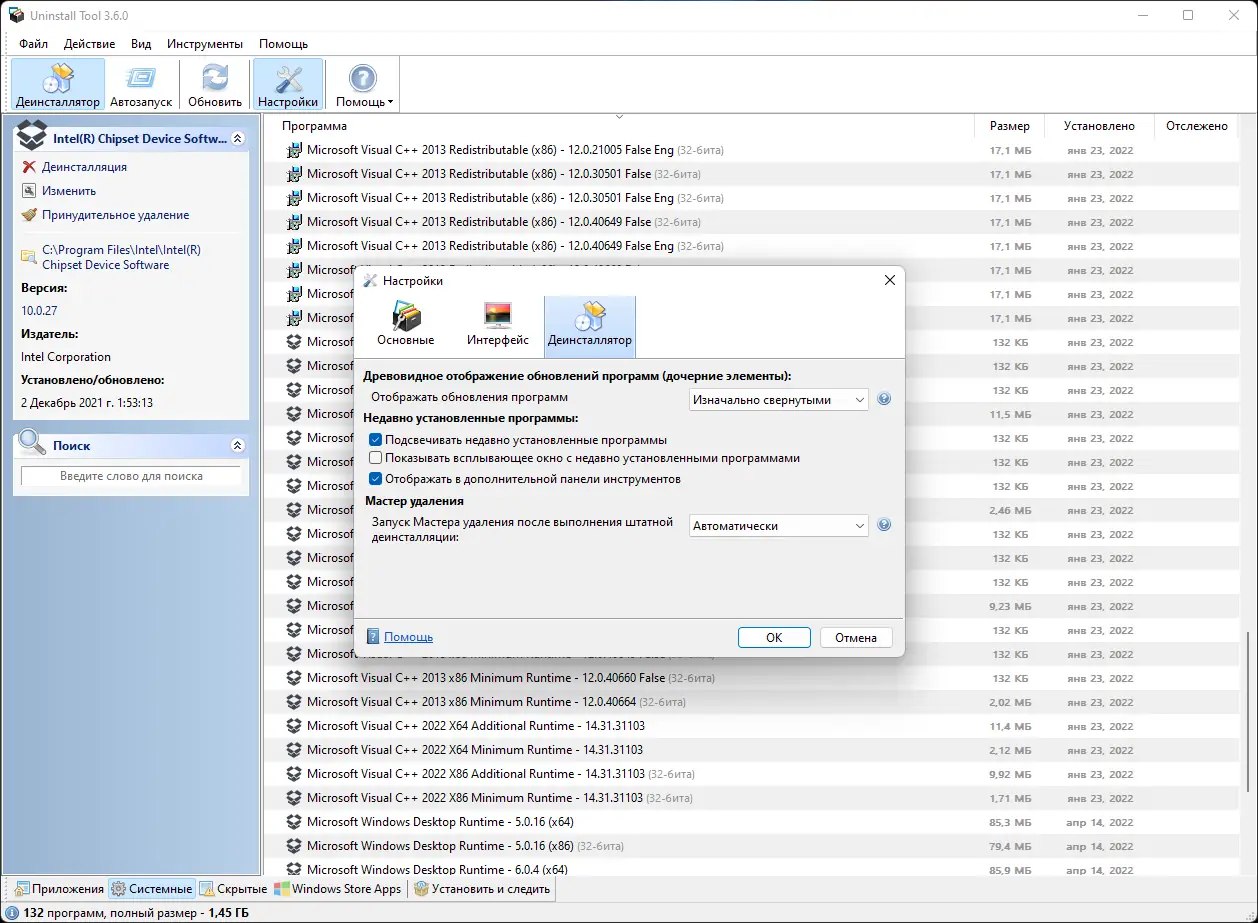This screenshot has height=923, width=1258.
Task: Switch to the Windows Store Apps tab
Action: (x=339, y=888)
